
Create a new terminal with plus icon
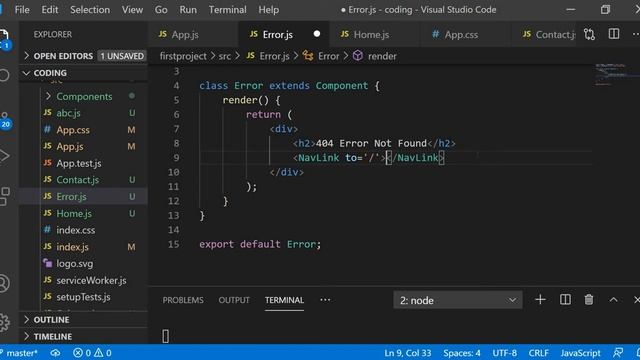540,300
